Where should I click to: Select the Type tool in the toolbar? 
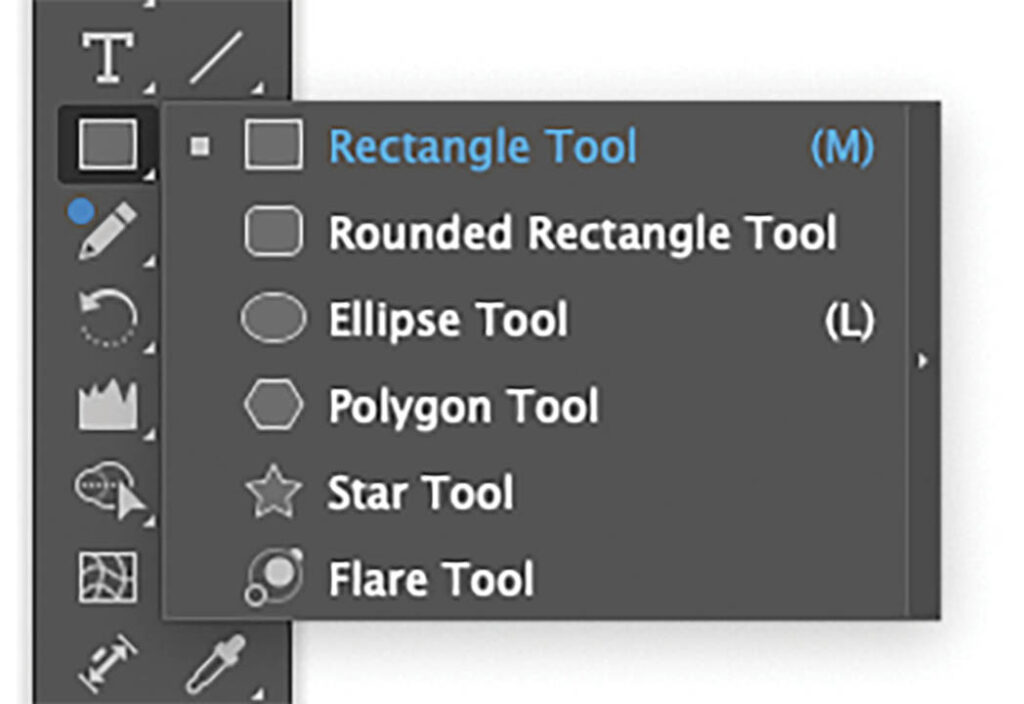(x=108, y=57)
